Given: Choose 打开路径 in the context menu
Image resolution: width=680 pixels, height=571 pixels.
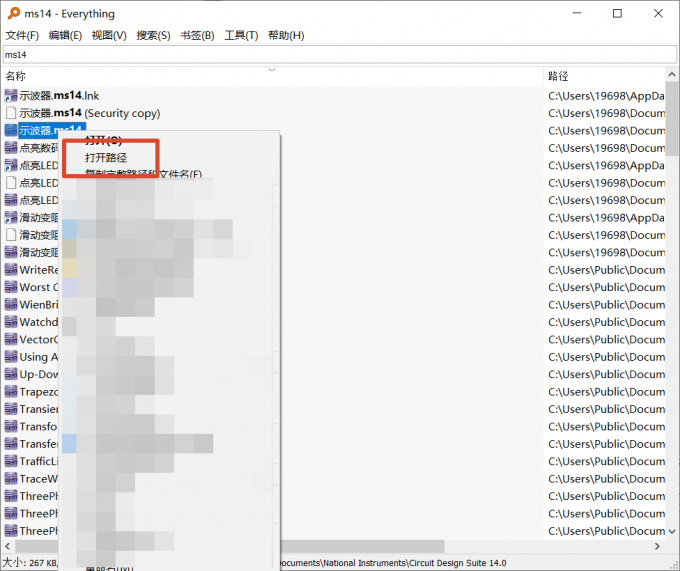Looking at the screenshot, I should tap(106, 157).
